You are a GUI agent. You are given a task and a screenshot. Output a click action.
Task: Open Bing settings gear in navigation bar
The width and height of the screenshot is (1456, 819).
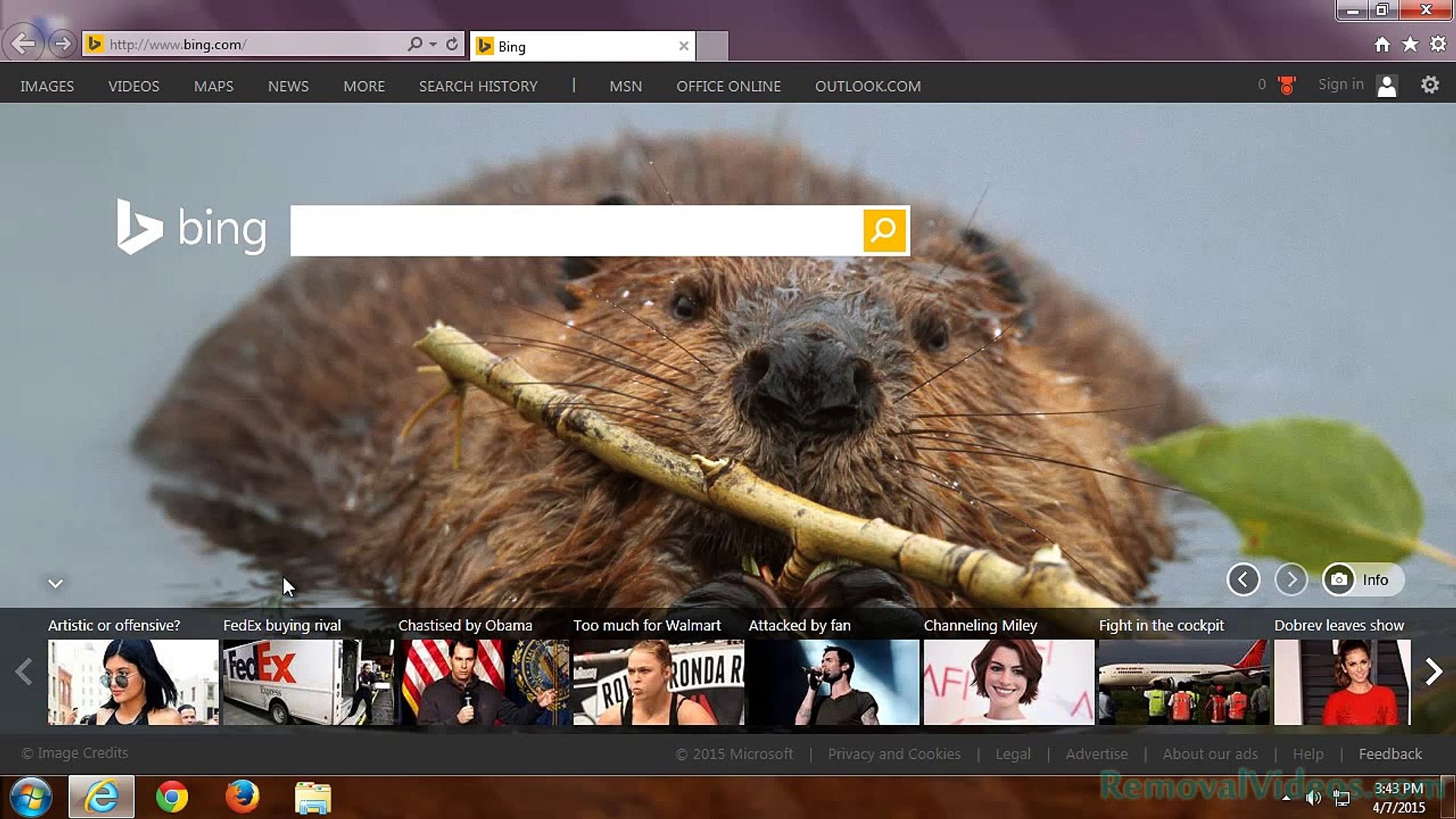click(x=1429, y=85)
